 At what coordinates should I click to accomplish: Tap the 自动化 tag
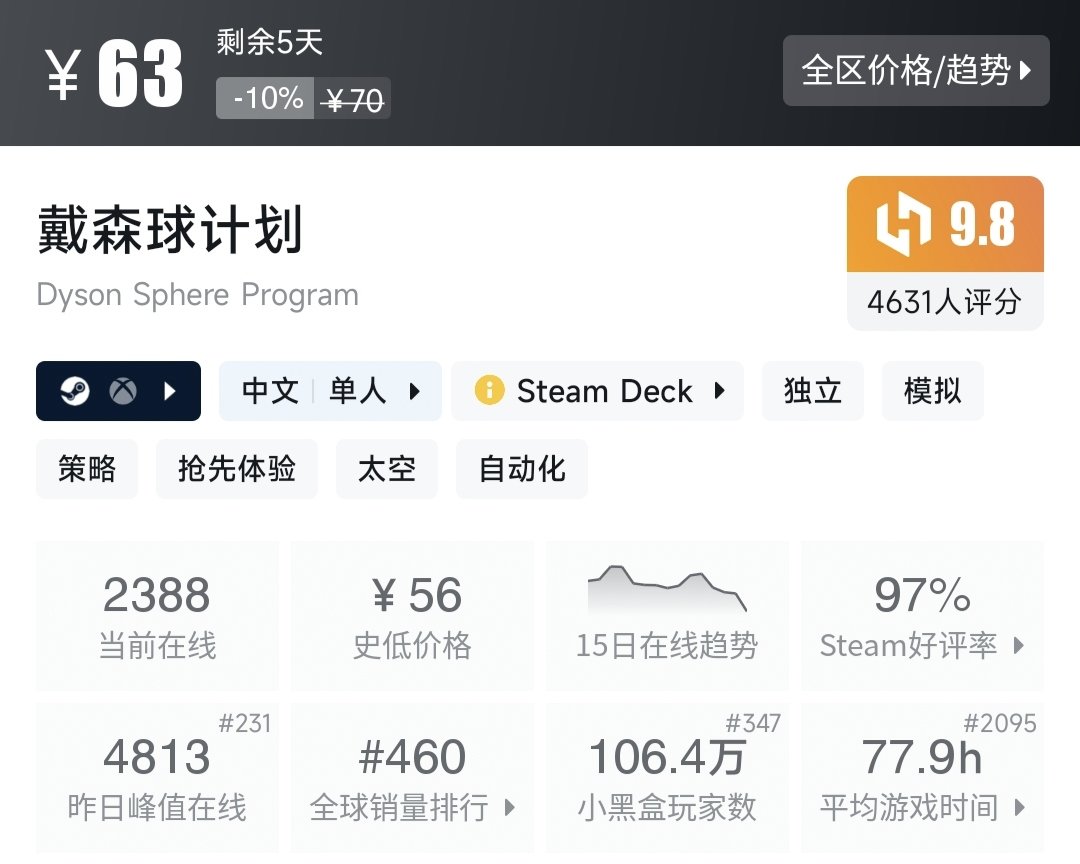tap(522, 469)
